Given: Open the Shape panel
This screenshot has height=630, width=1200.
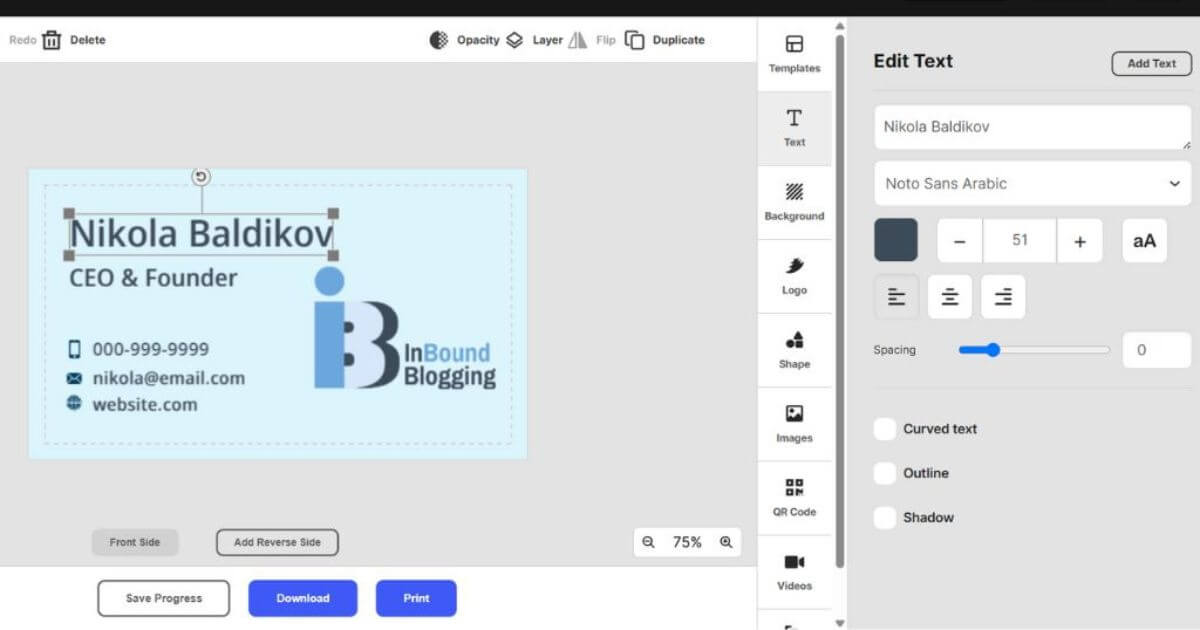Looking at the screenshot, I should (794, 350).
